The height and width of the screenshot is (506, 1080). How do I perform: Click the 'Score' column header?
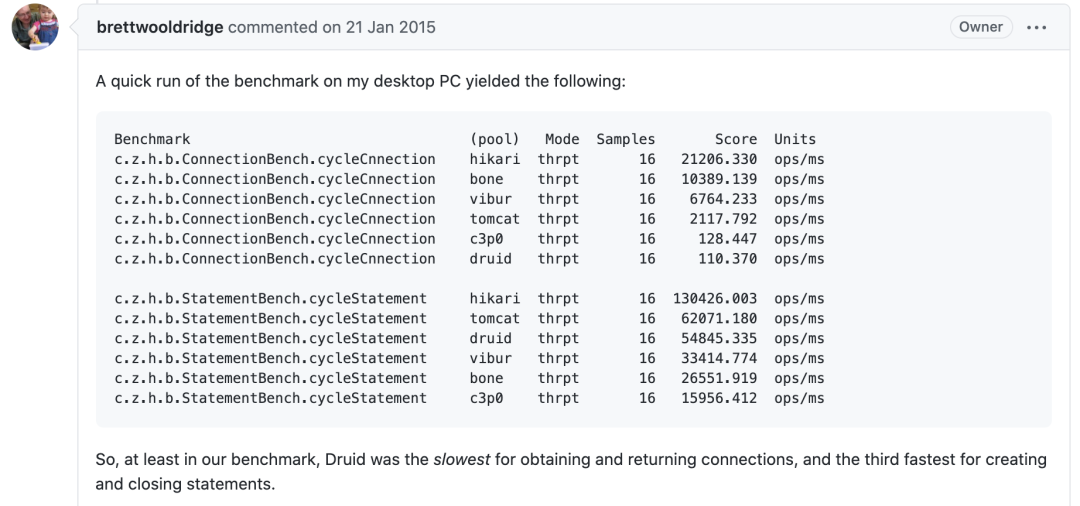click(736, 139)
